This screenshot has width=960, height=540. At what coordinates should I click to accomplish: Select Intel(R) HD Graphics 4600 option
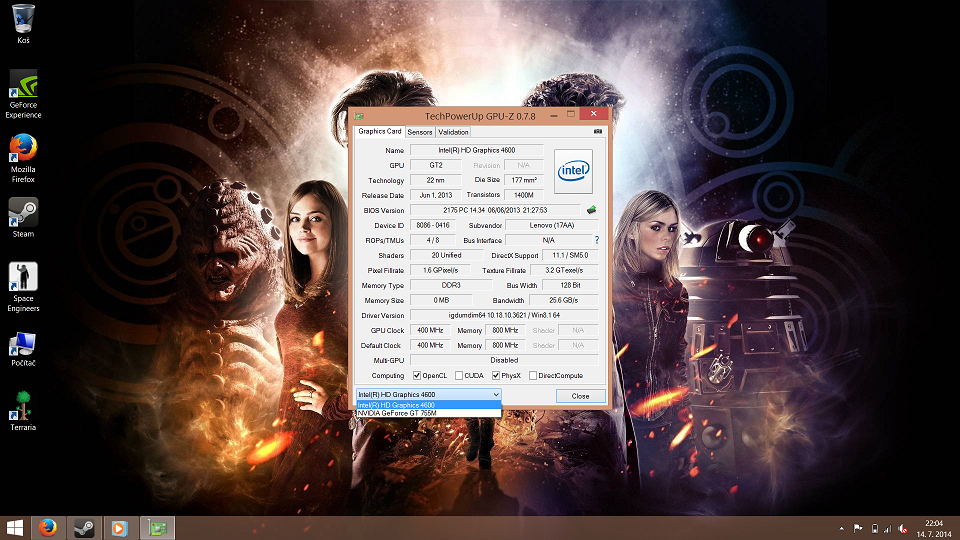pos(429,405)
